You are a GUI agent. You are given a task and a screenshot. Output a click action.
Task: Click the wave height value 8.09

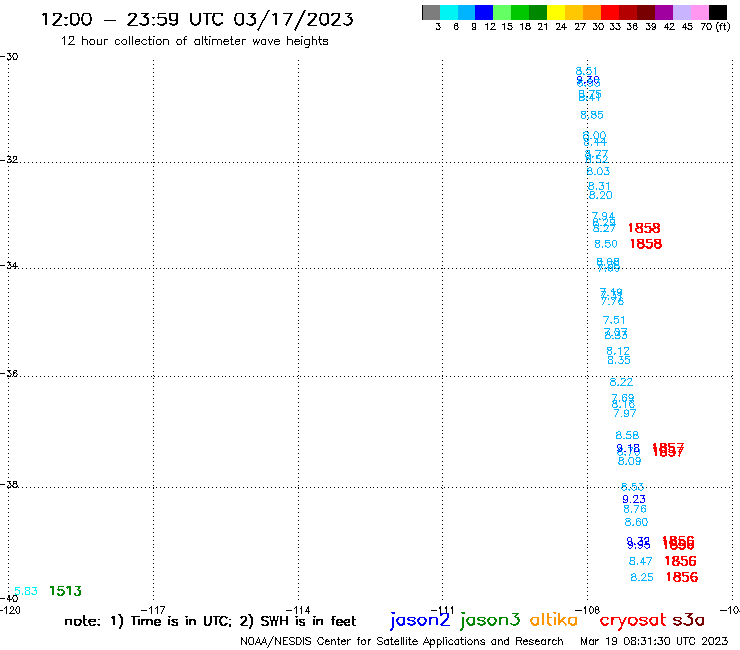[630, 461]
